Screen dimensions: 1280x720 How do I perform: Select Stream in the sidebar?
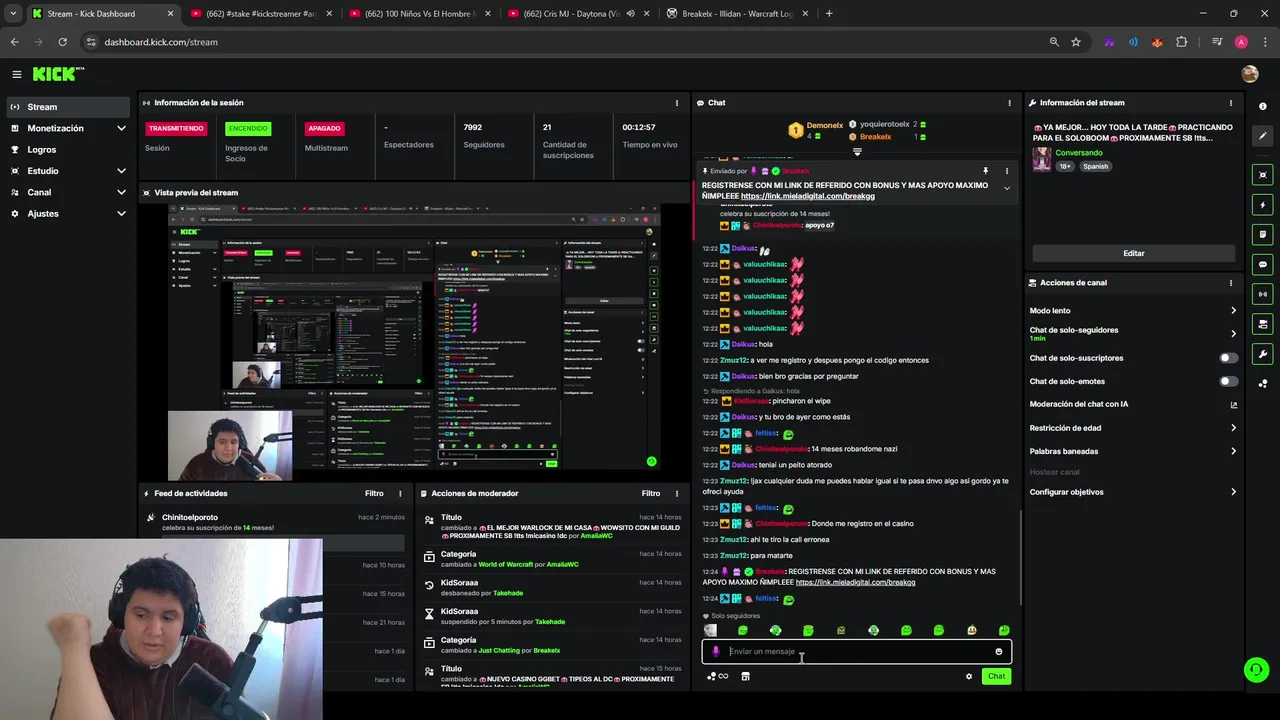tap(68, 107)
